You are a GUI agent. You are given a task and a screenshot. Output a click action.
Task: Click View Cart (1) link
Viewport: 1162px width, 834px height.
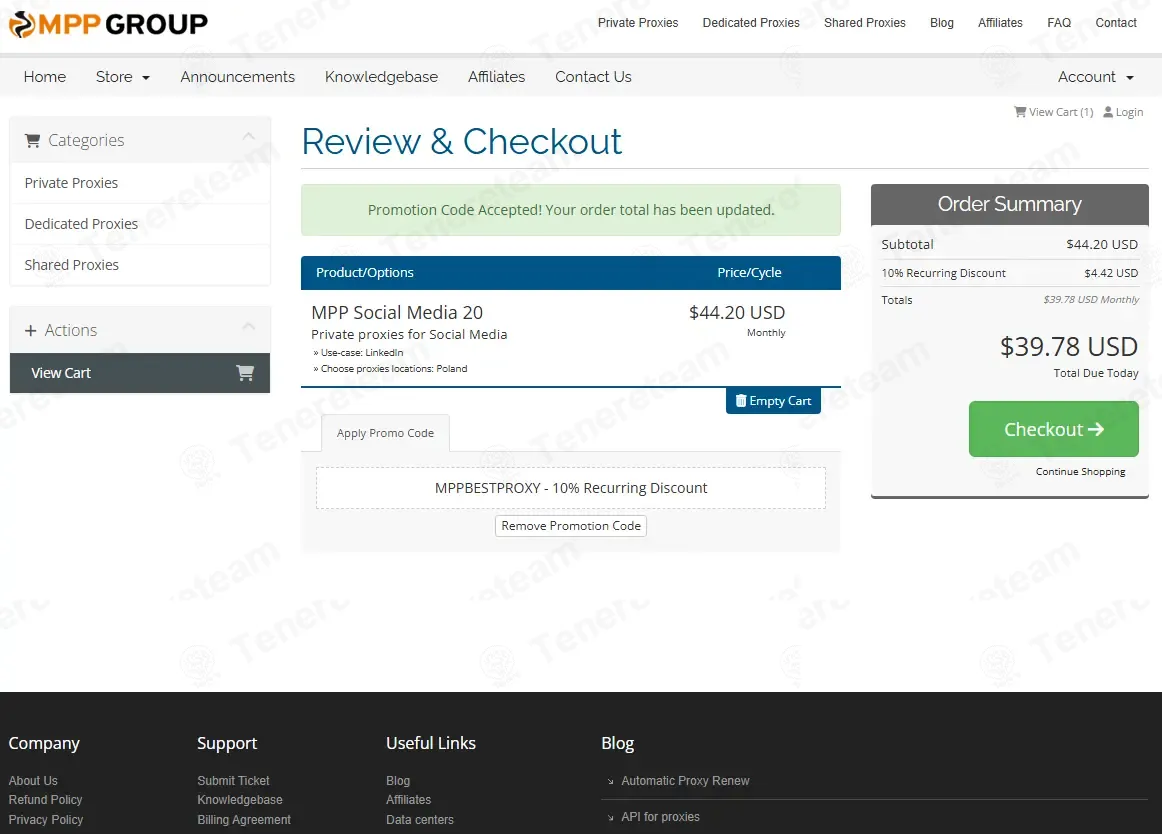point(1054,112)
